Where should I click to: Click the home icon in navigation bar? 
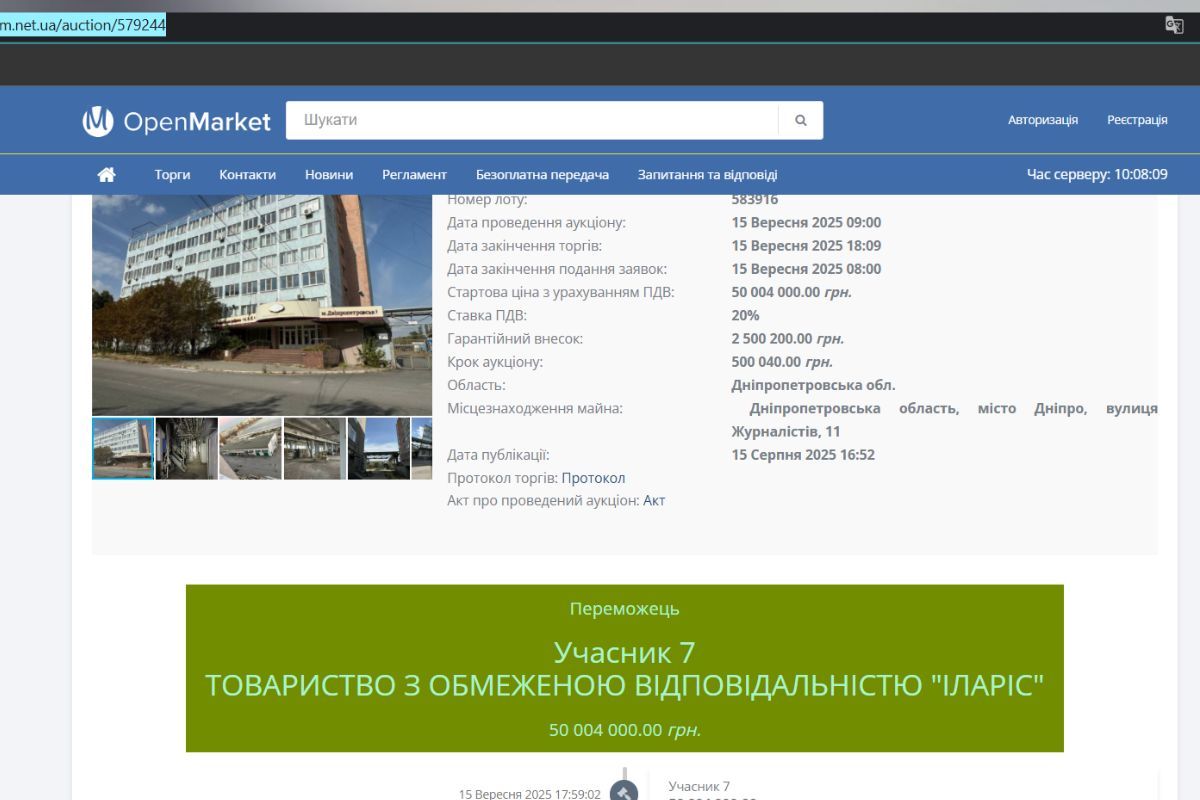(x=106, y=174)
